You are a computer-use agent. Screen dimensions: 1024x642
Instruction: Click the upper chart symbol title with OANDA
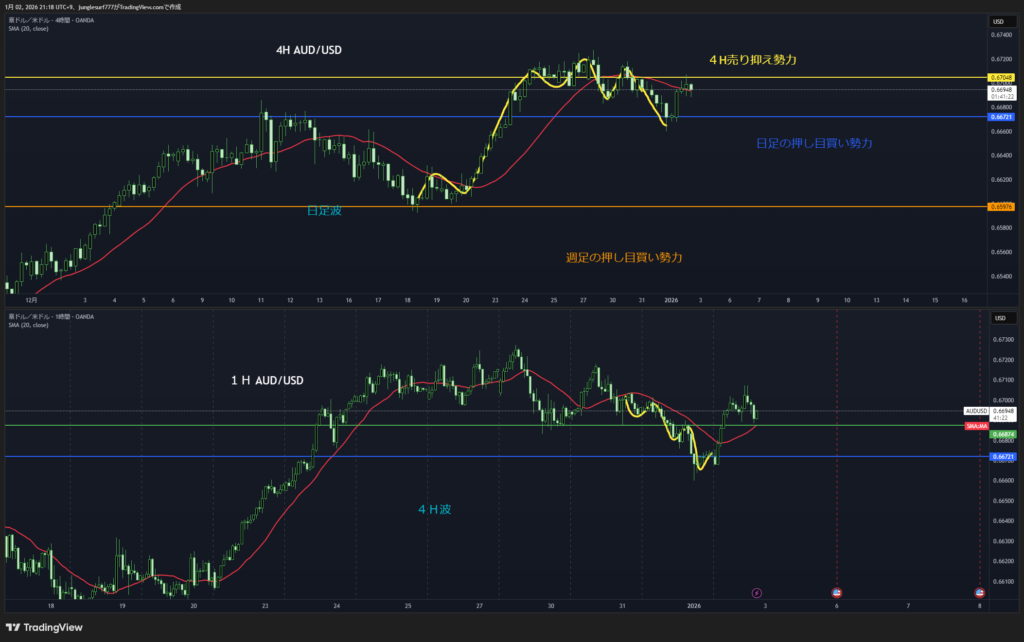(50, 20)
